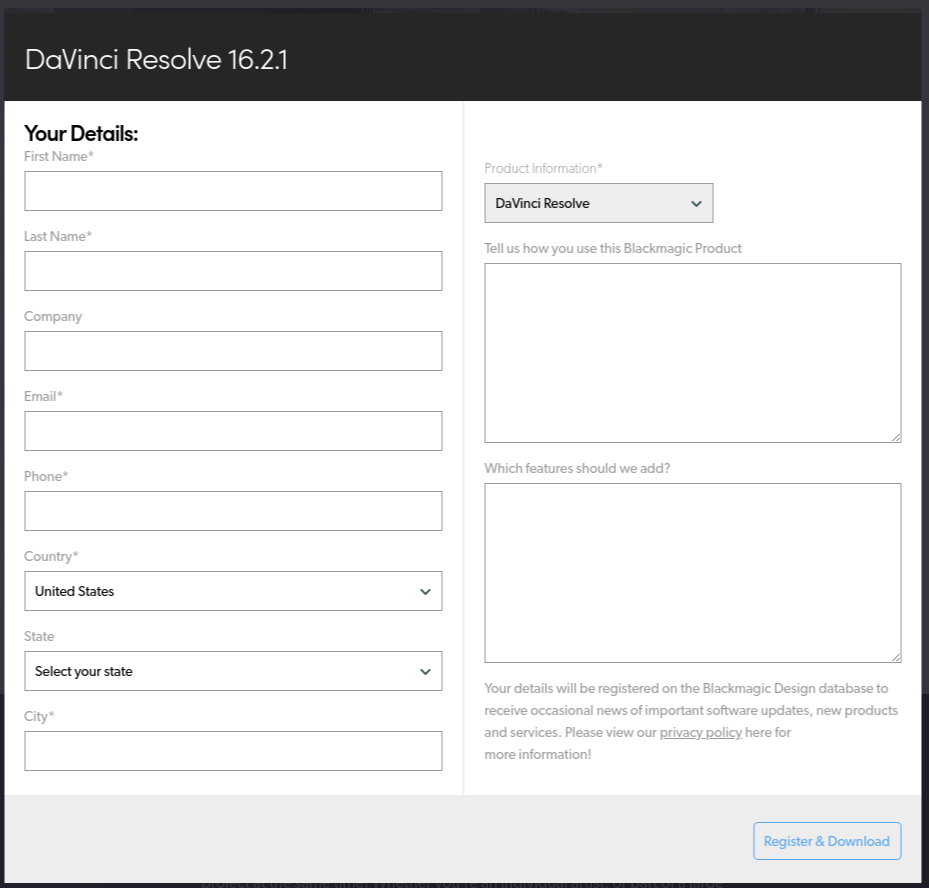Click the Phone input field
This screenshot has height=888, width=929.
coord(233,511)
